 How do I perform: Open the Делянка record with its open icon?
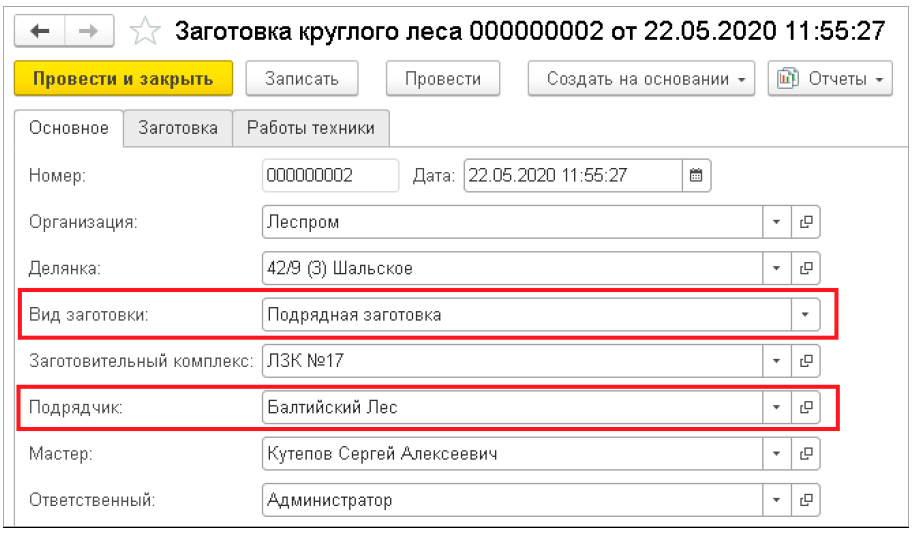tap(805, 268)
